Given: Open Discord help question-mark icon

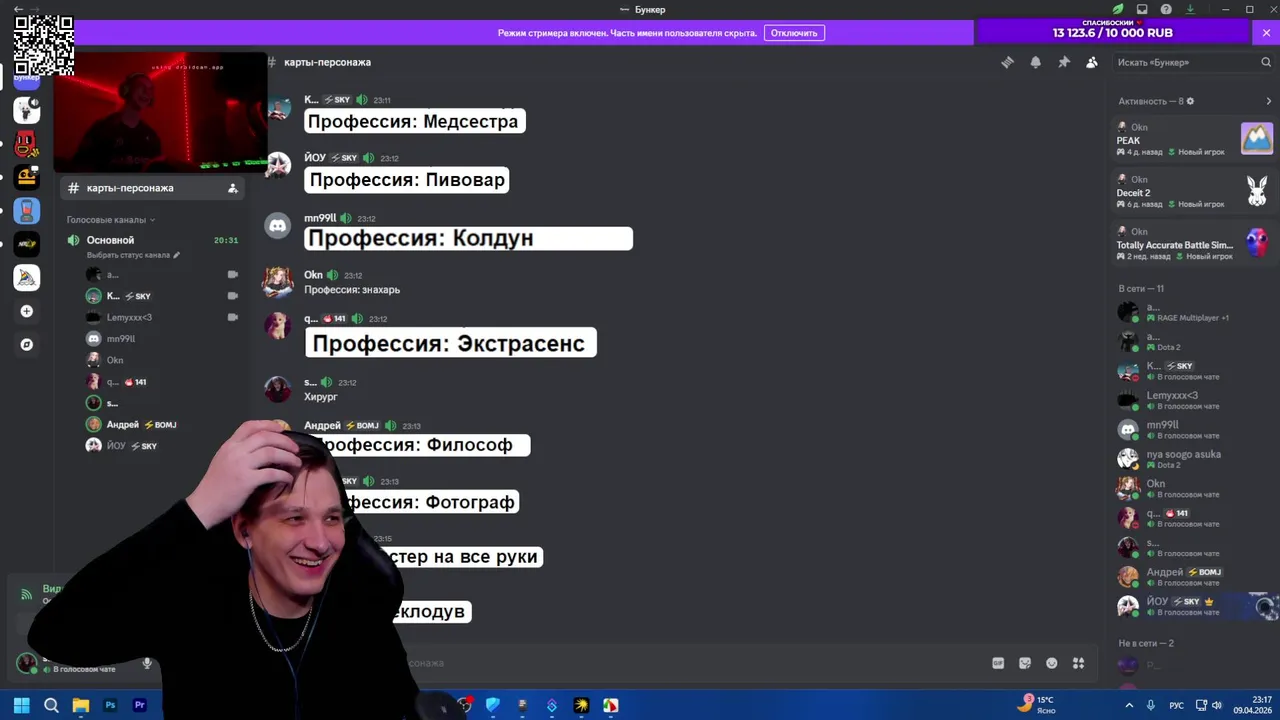Looking at the screenshot, I should click(1166, 9).
